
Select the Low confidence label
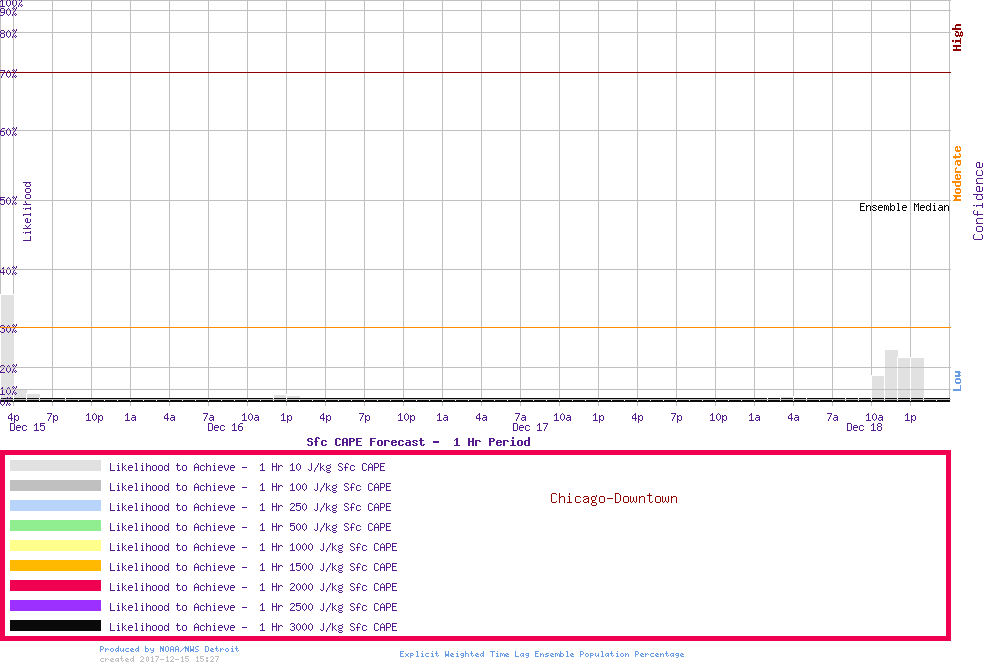pos(957,380)
